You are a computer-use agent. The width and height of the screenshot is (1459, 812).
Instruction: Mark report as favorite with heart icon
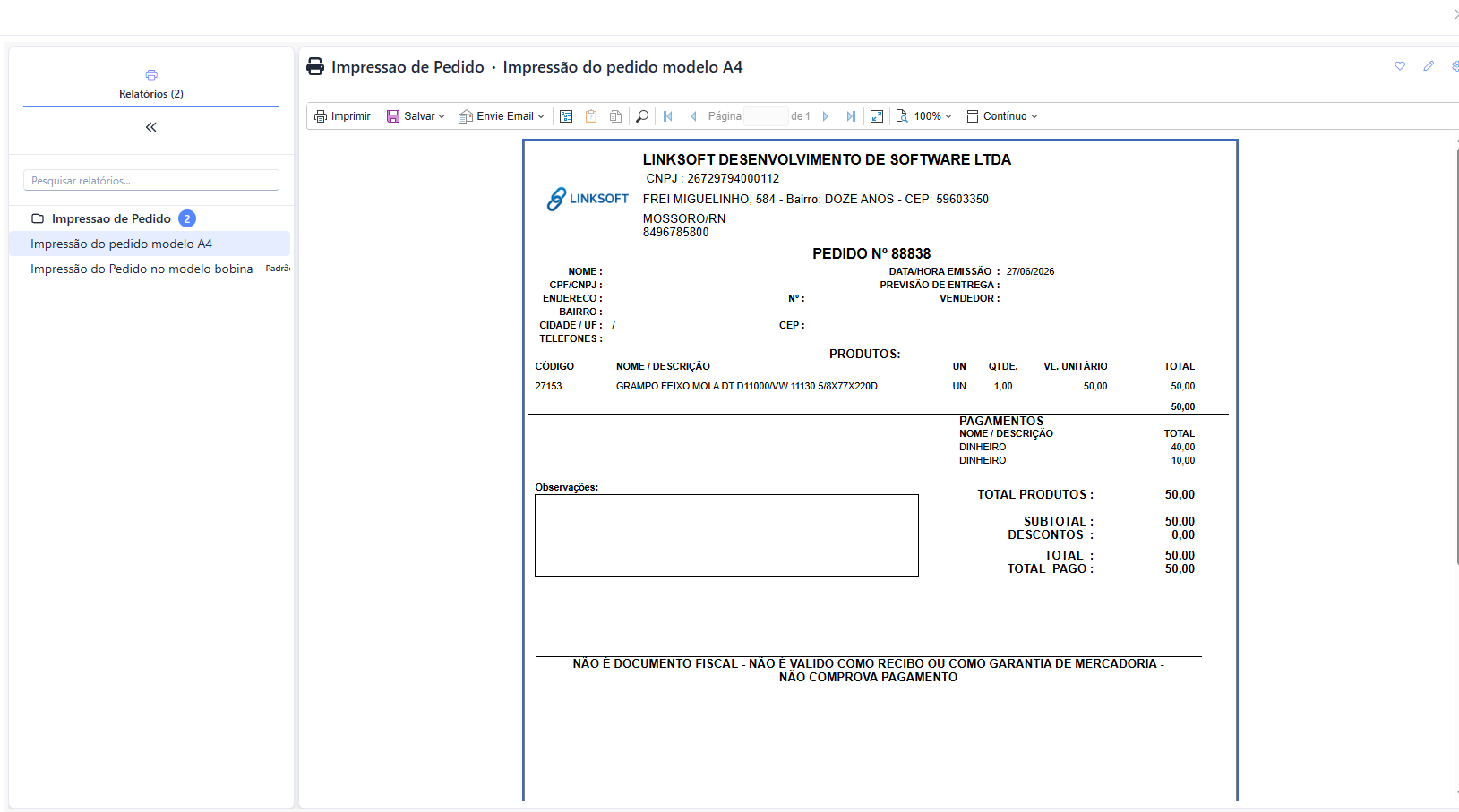click(x=1400, y=66)
